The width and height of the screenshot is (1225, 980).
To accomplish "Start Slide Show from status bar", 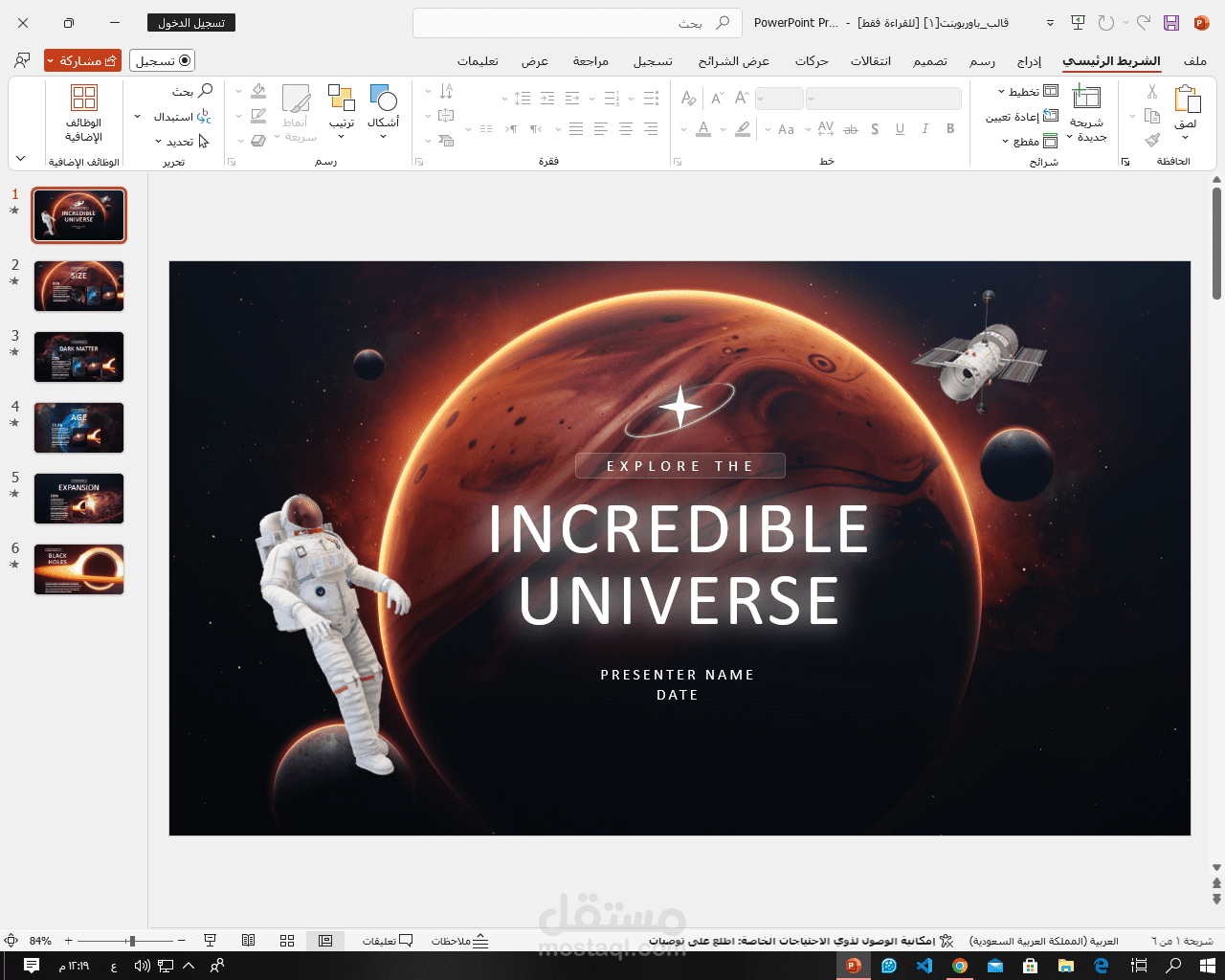I will click(211, 941).
